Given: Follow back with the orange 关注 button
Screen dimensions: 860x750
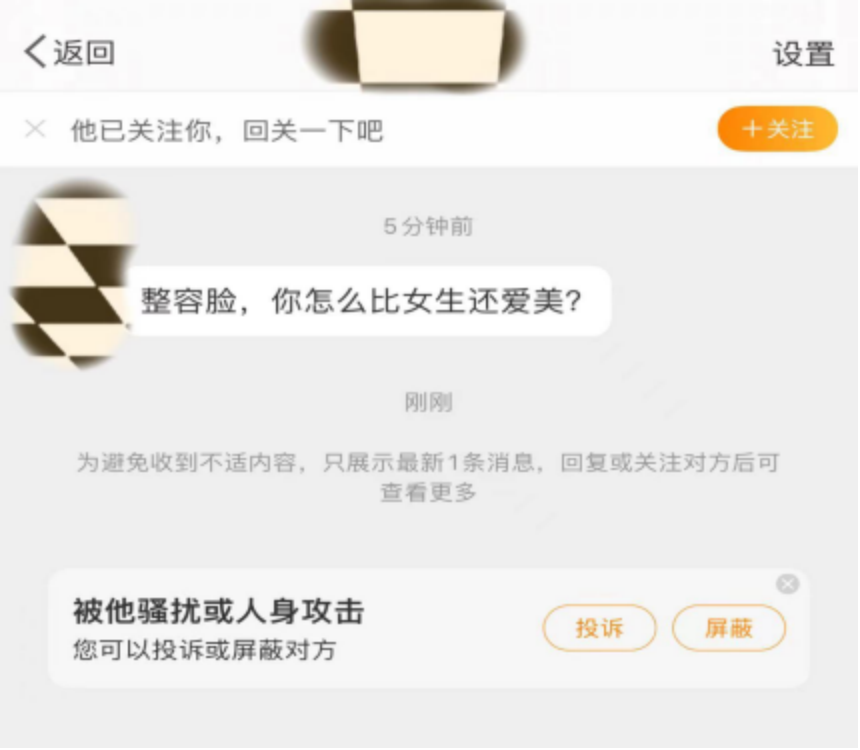Looking at the screenshot, I should pyautogui.click(x=777, y=129).
